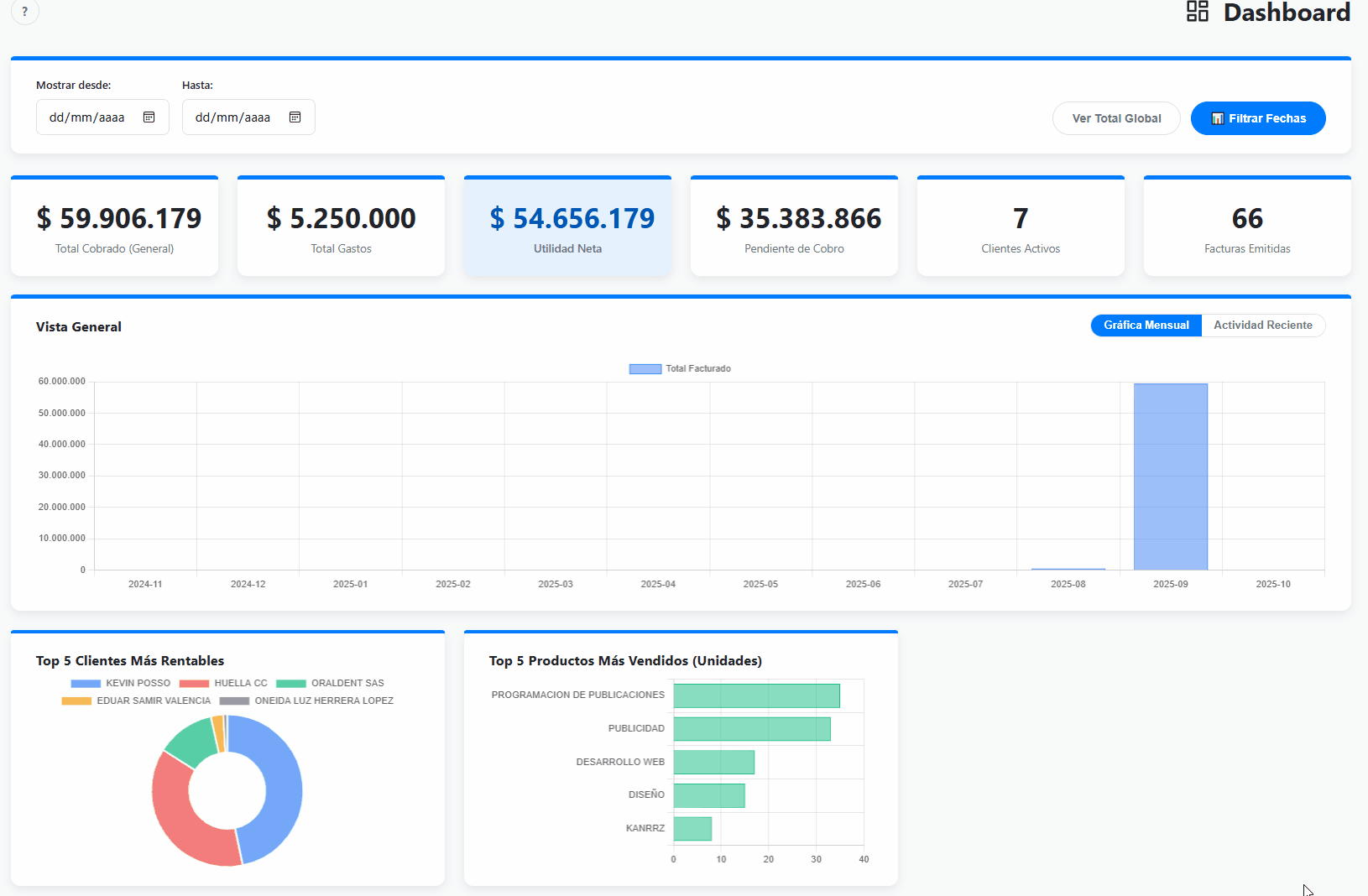Click the ORALDENT SAS green legend swatch
Screen dimensions: 1368x896
(x=291, y=683)
